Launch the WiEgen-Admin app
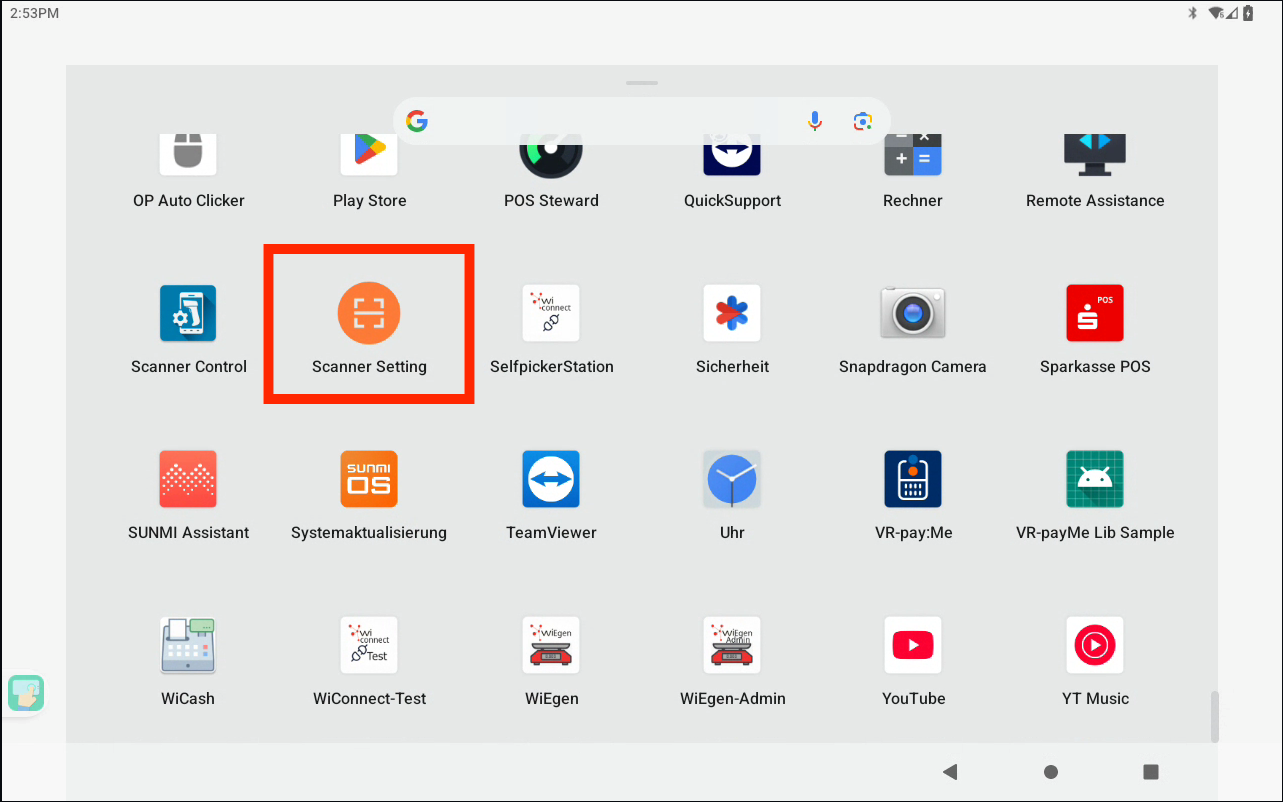Image resolution: width=1283 pixels, height=802 pixels. 732,645
